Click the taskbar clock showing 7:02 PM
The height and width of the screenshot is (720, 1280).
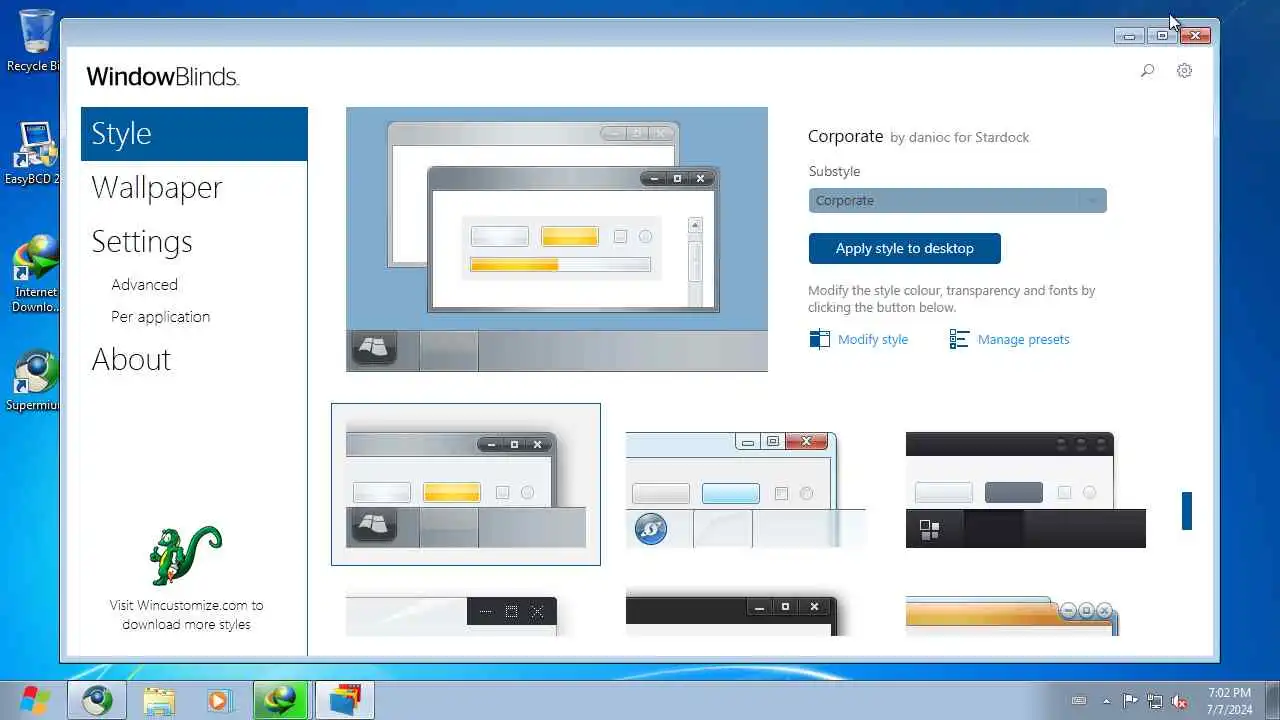click(x=1229, y=700)
